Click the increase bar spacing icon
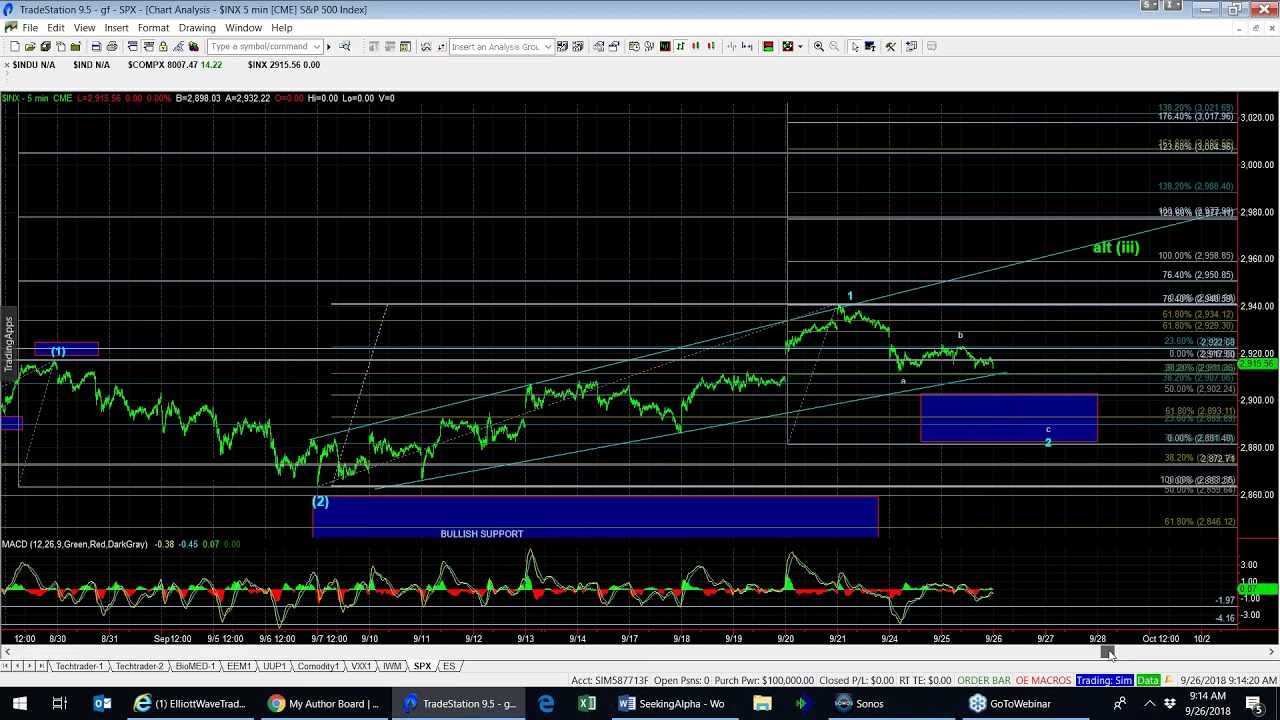This screenshot has height=720, width=1280. tap(747, 46)
